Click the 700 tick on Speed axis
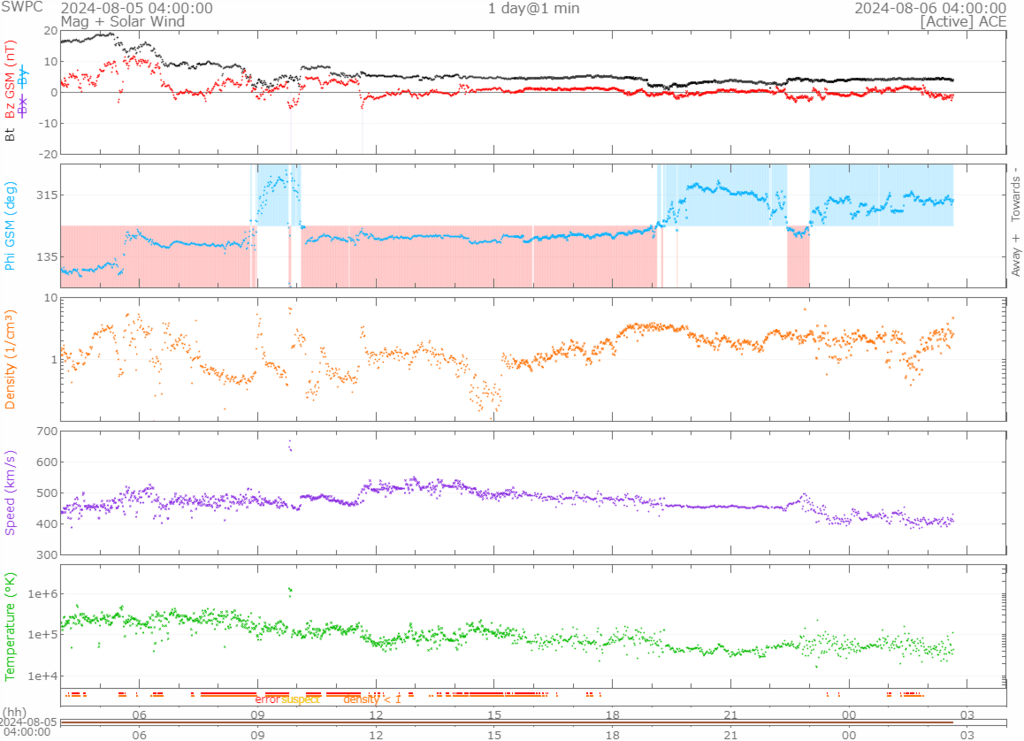 pos(47,432)
